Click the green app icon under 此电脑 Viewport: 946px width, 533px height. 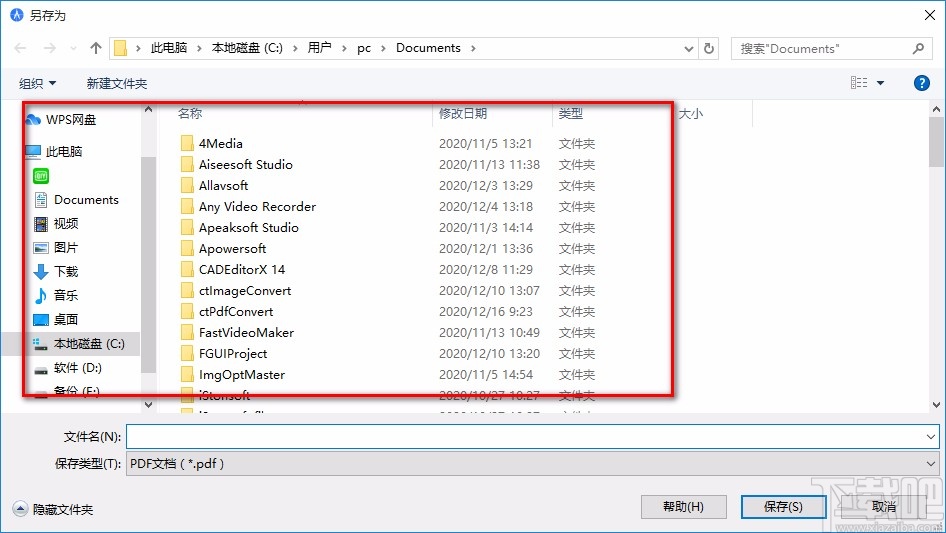pyautogui.click(x=41, y=176)
